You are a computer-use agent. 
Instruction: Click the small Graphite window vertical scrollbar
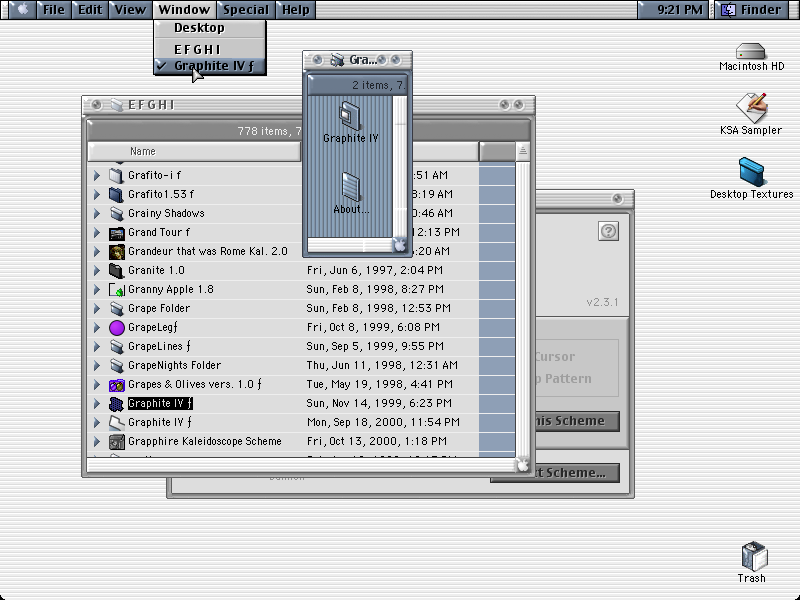[x=400, y=166]
